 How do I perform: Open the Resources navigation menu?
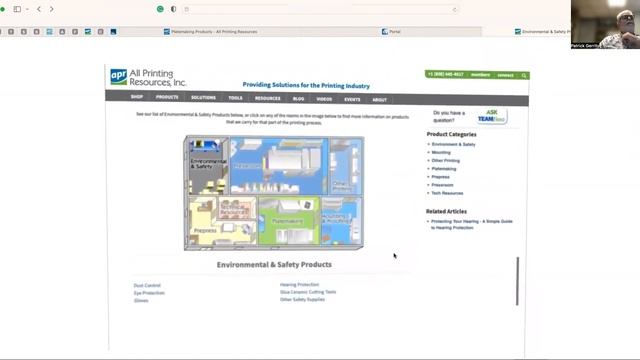click(267, 98)
